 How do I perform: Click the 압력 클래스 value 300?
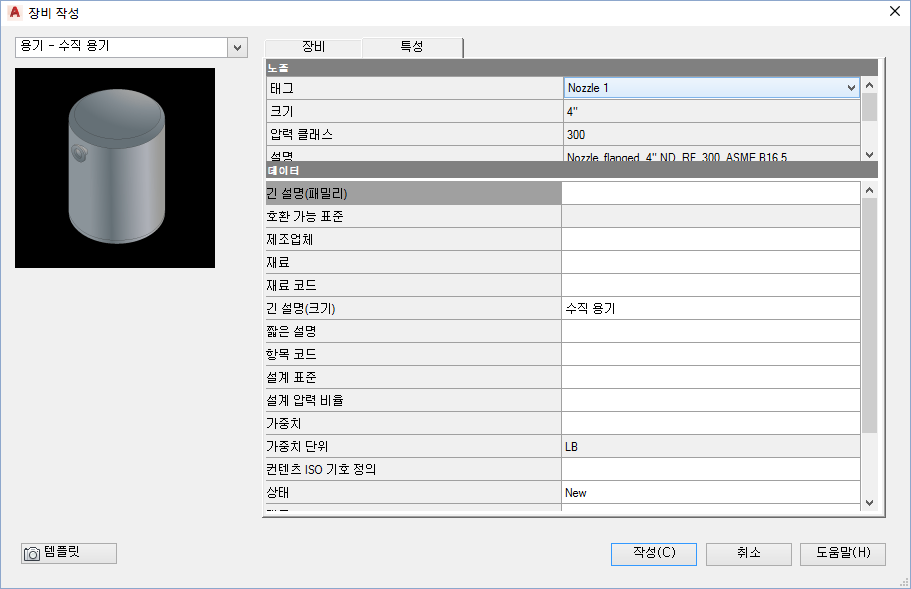712,134
